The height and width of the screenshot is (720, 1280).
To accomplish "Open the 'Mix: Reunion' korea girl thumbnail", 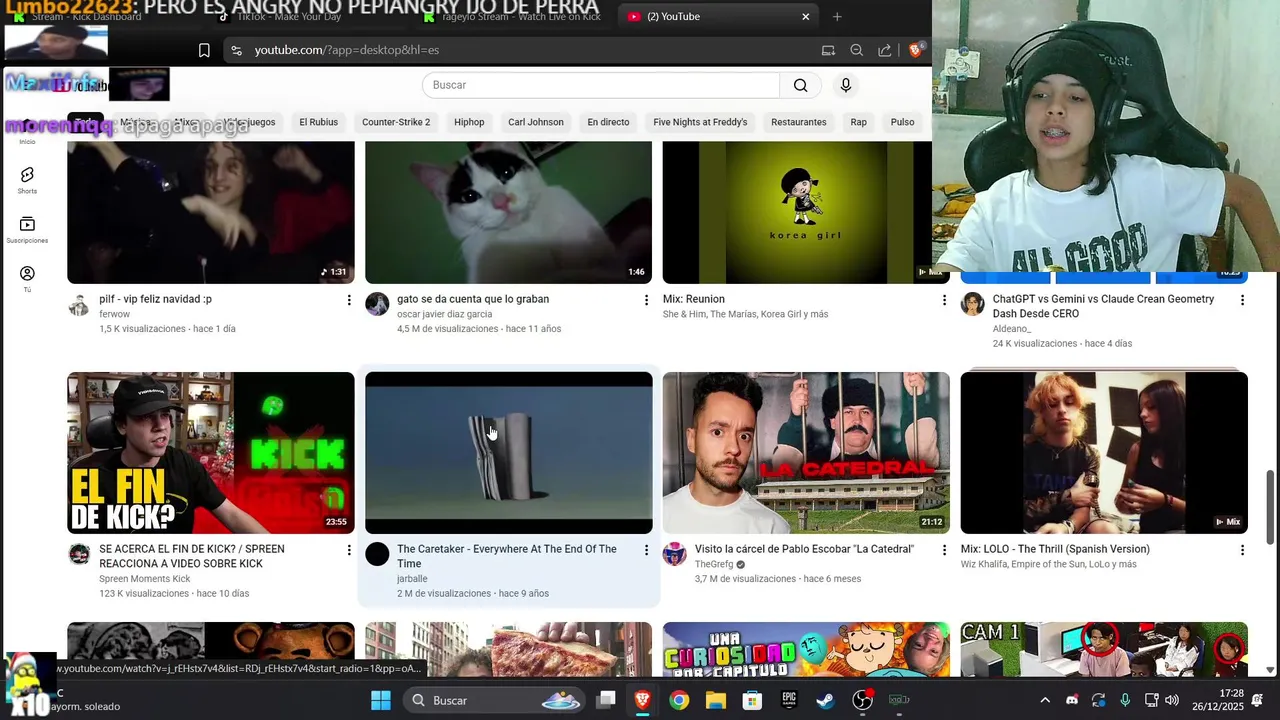I will [x=806, y=212].
